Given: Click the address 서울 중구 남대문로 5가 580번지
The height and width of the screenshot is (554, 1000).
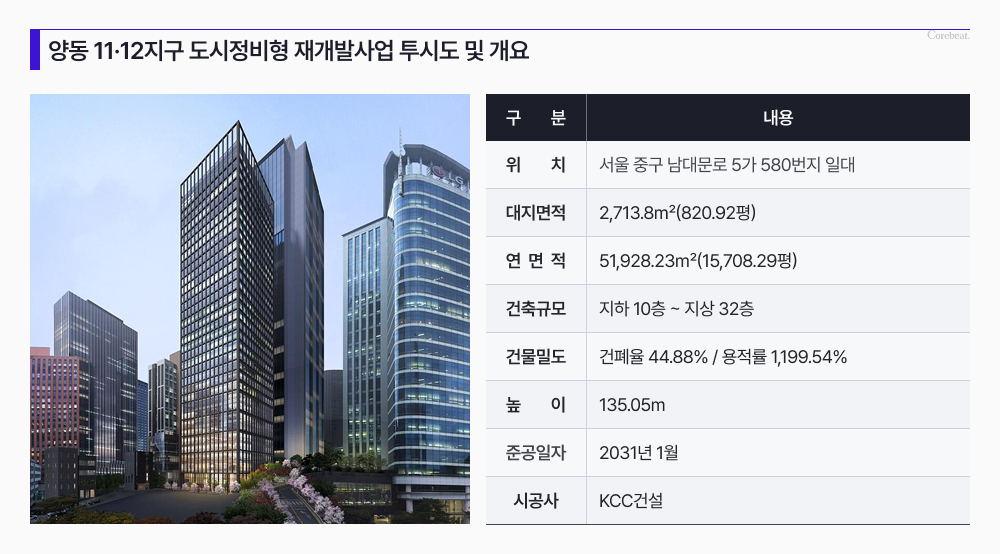Looking at the screenshot, I should click(x=727, y=165).
